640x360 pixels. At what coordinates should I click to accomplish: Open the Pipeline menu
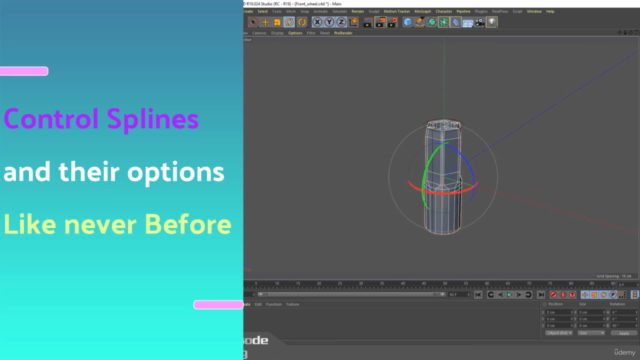coord(463,11)
